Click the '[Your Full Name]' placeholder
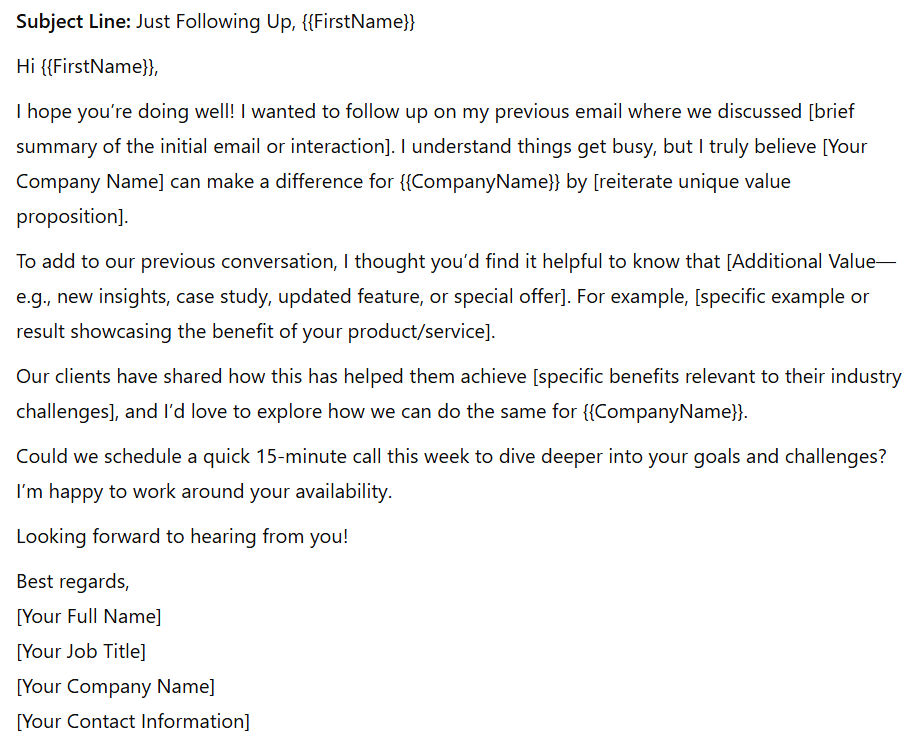This screenshot has width=915, height=748. coord(89,616)
